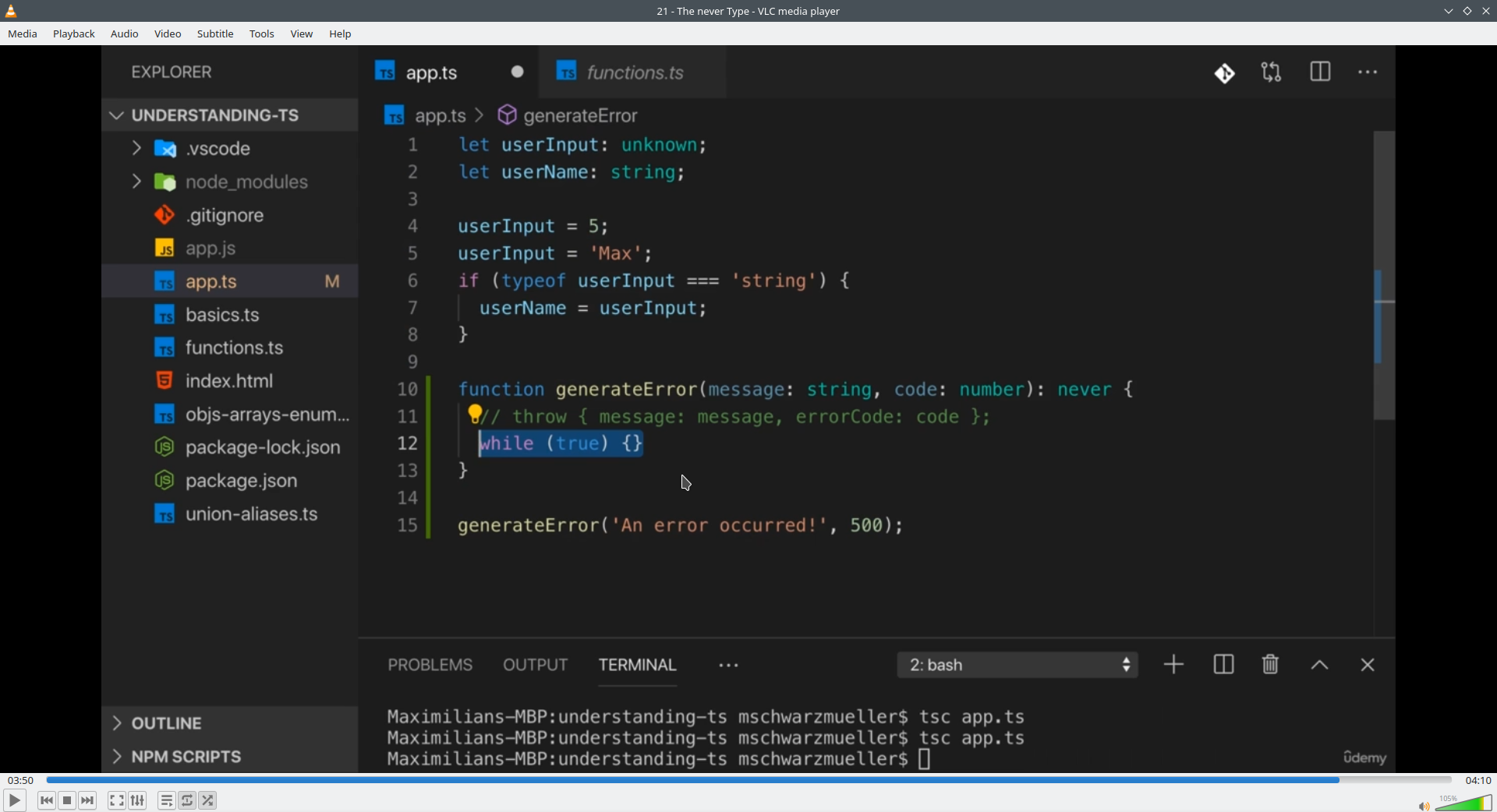Open the View menu
The height and width of the screenshot is (812, 1497).
pyautogui.click(x=302, y=34)
